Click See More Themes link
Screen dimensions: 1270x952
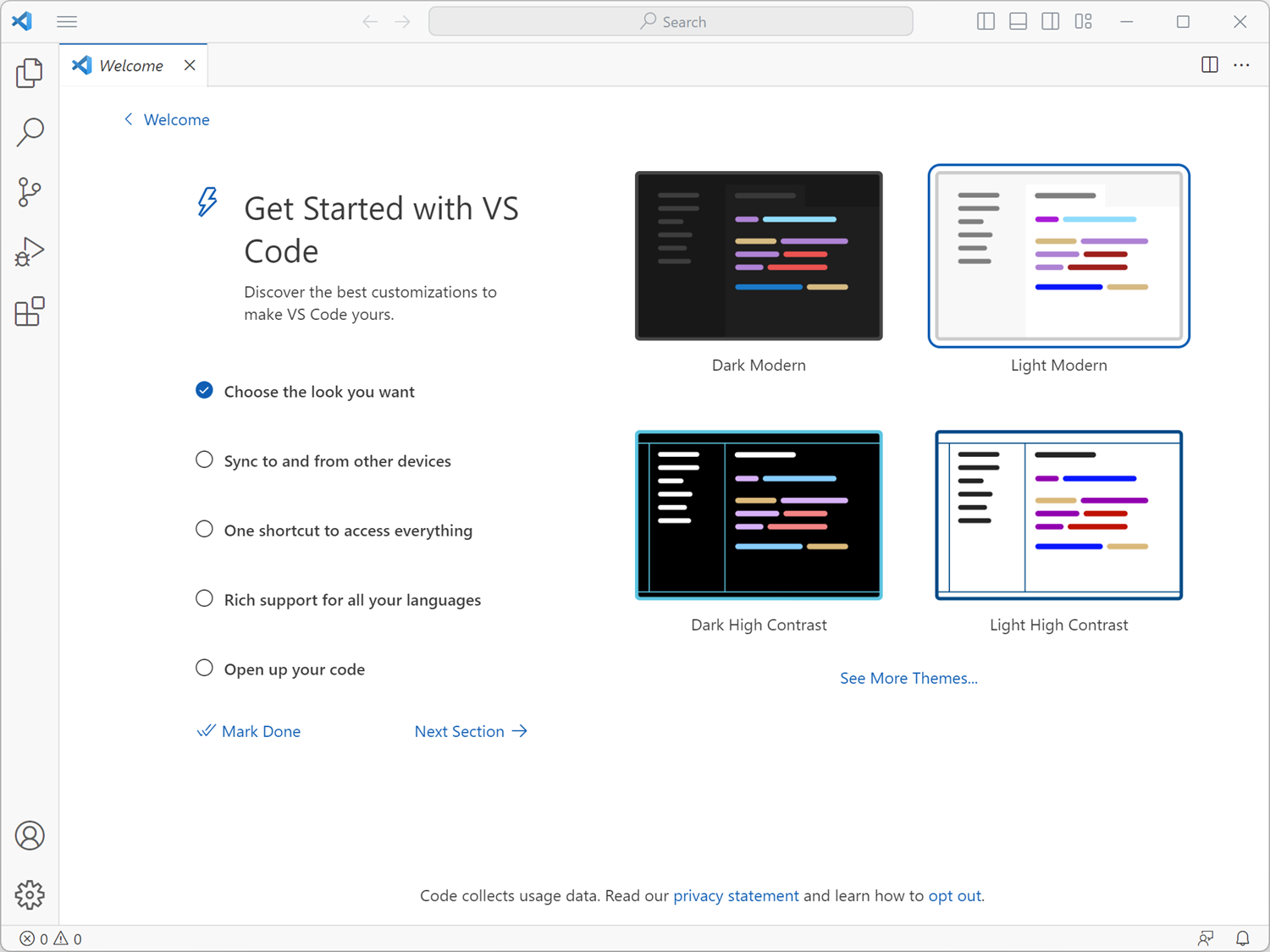[908, 678]
